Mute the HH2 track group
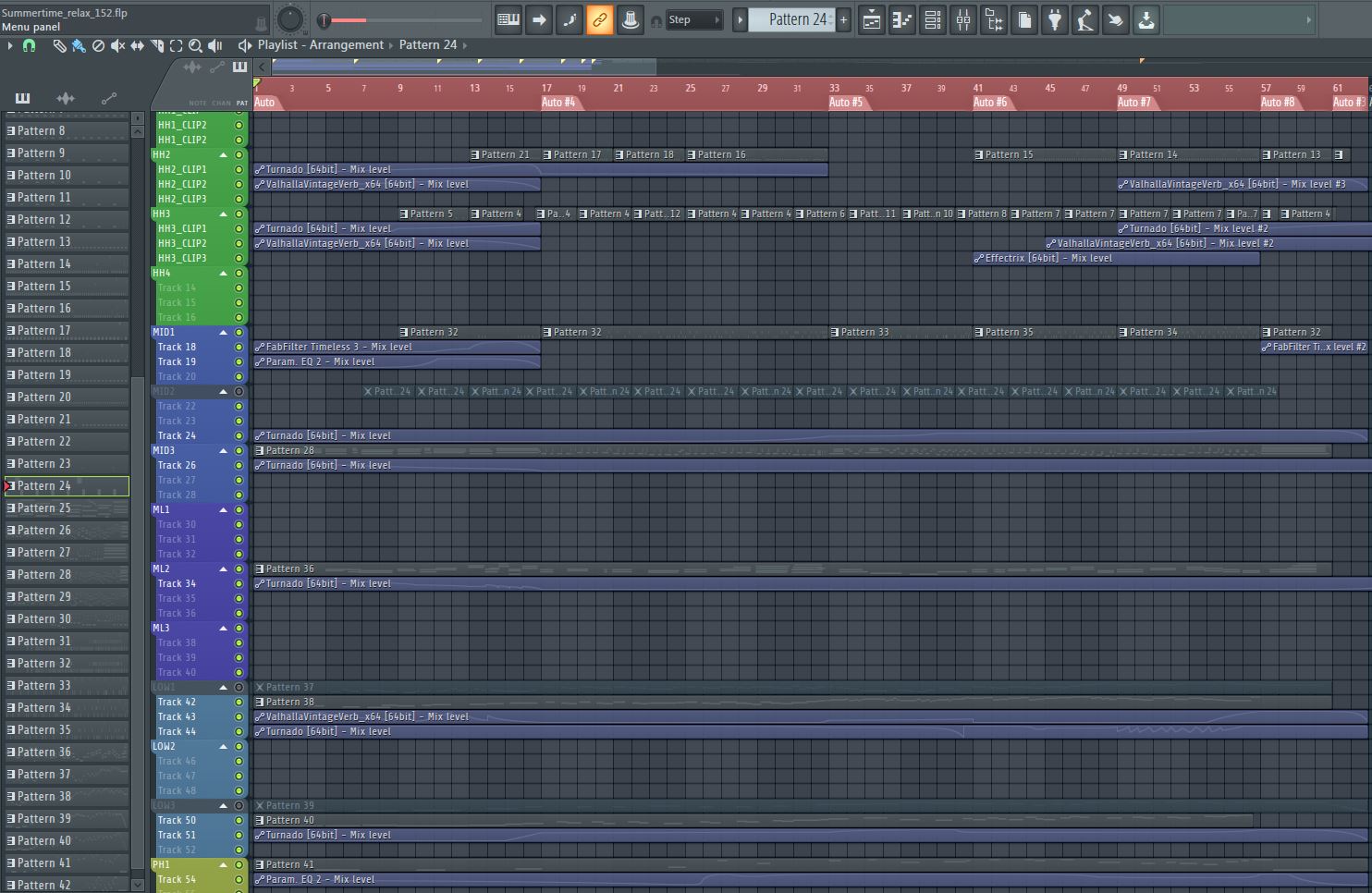The image size is (1372, 893). (x=239, y=154)
